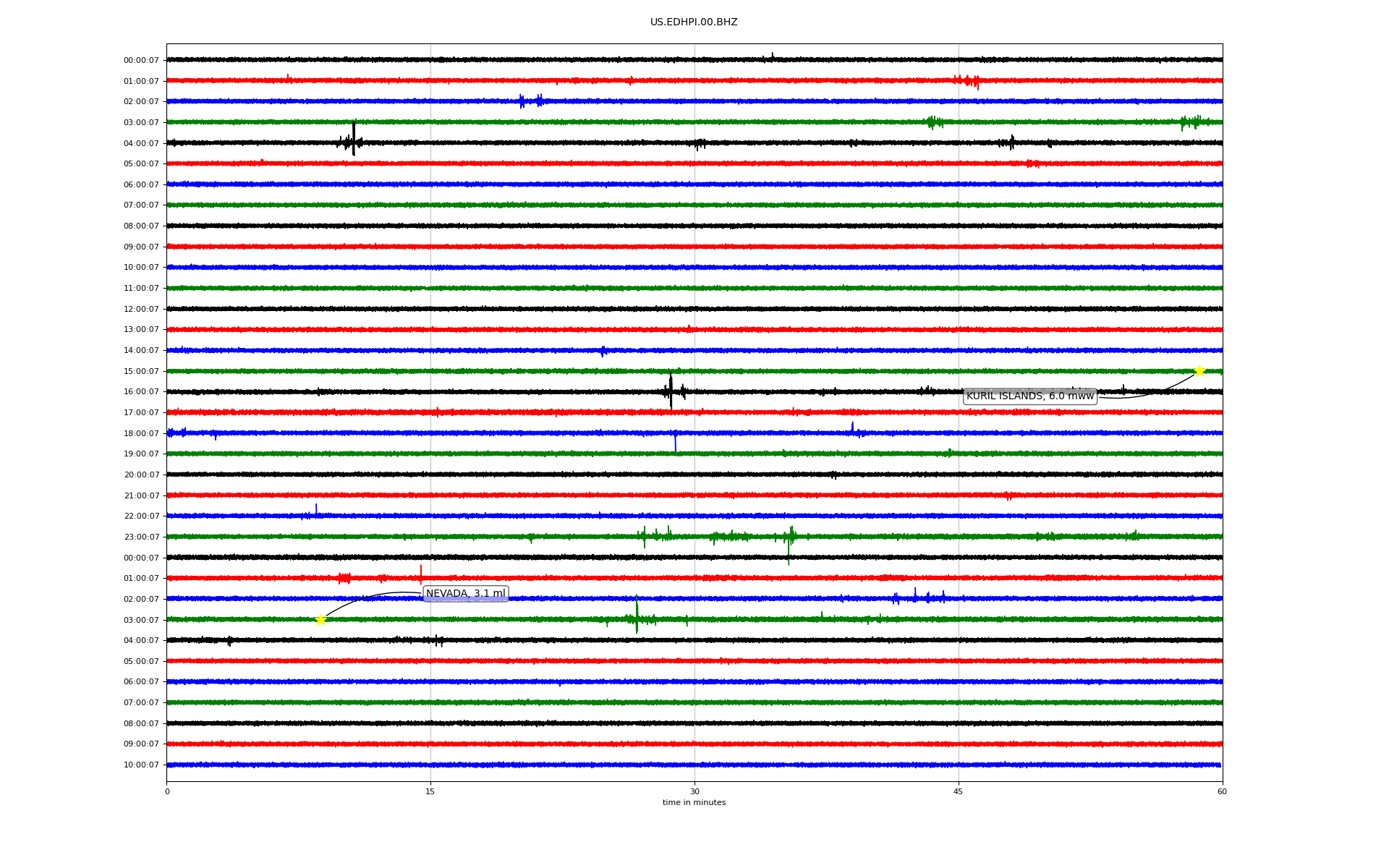Click the 0 minute x-axis tick label

point(167,791)
